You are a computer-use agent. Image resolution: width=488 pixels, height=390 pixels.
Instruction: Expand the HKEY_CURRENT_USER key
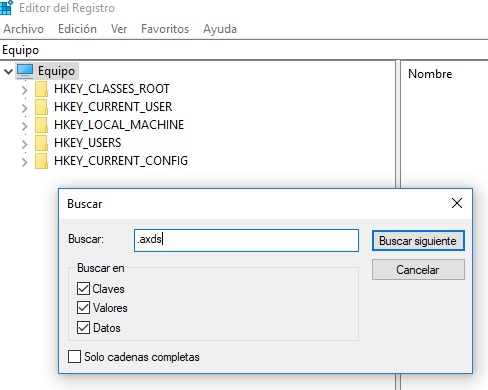click(x=25, y=108)
